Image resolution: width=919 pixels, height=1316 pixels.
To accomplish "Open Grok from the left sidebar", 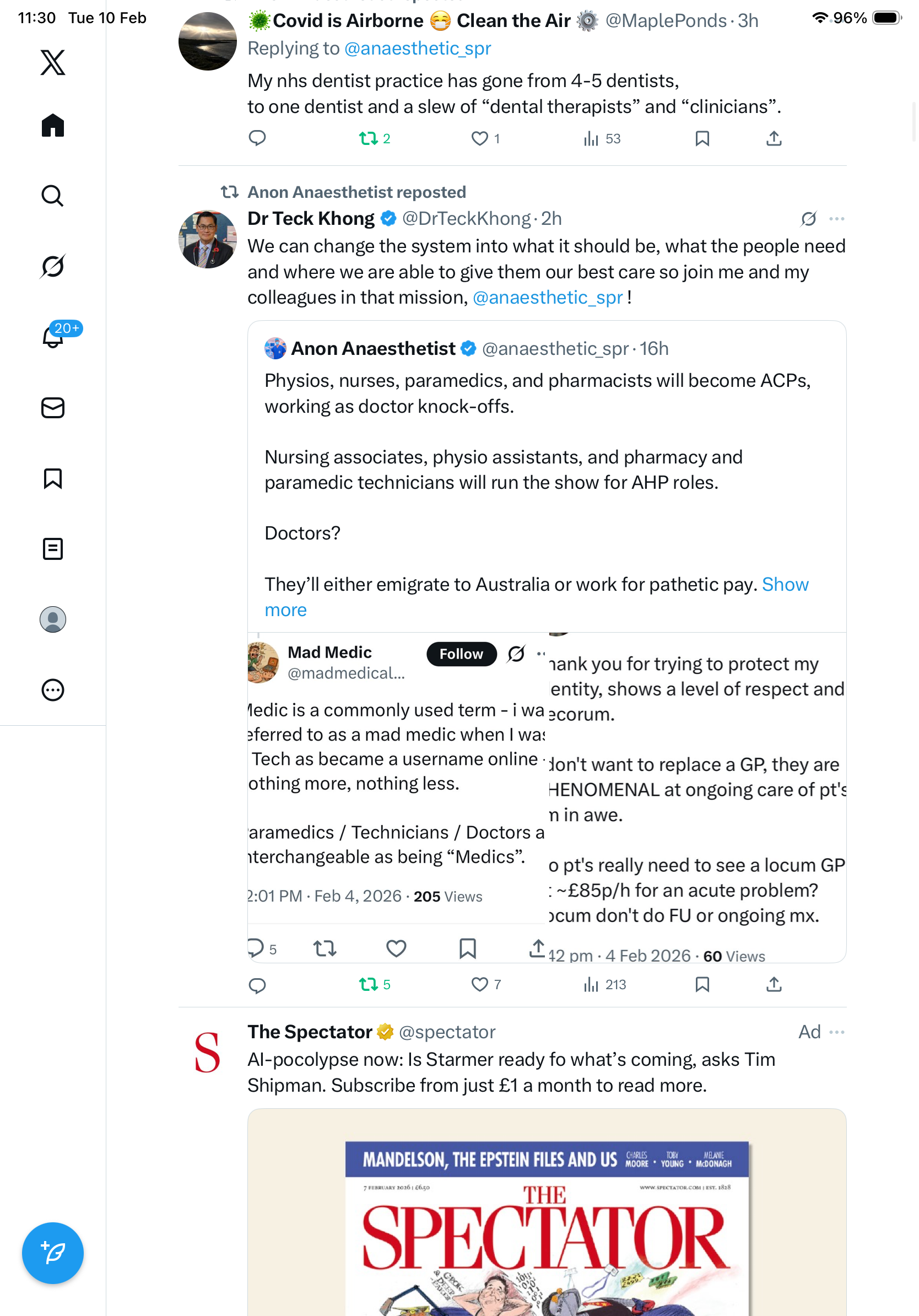I will click(53, 267).
